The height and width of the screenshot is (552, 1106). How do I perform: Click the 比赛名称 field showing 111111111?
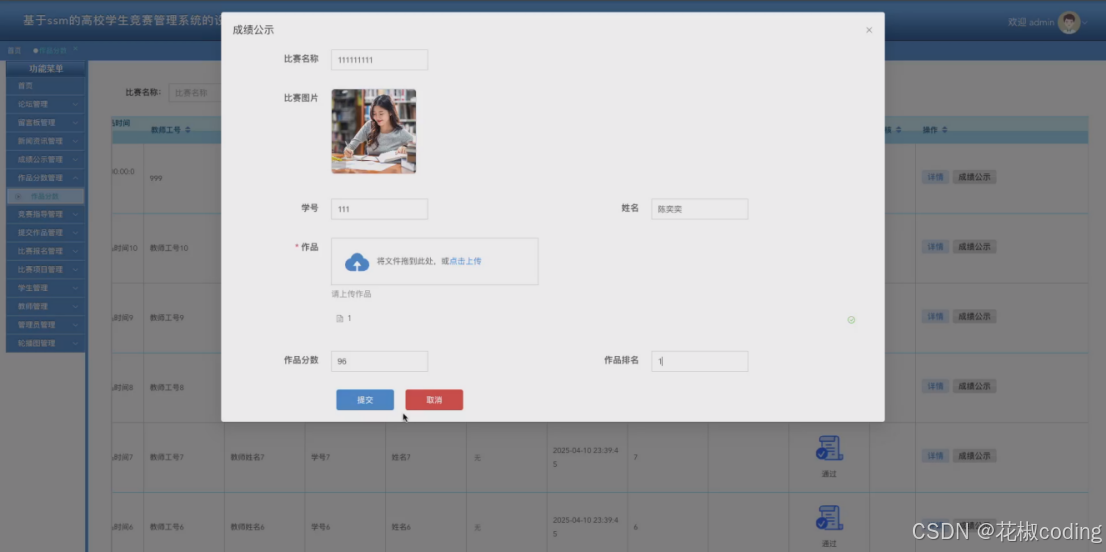coord(379,60)
